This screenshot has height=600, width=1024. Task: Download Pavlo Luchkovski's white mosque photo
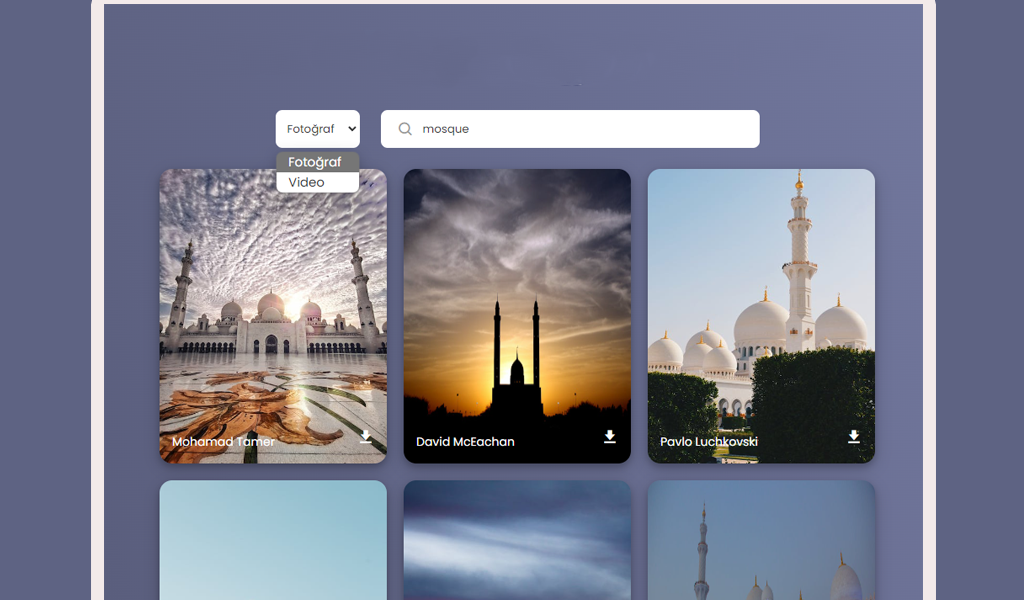click(x=854, y=437)
